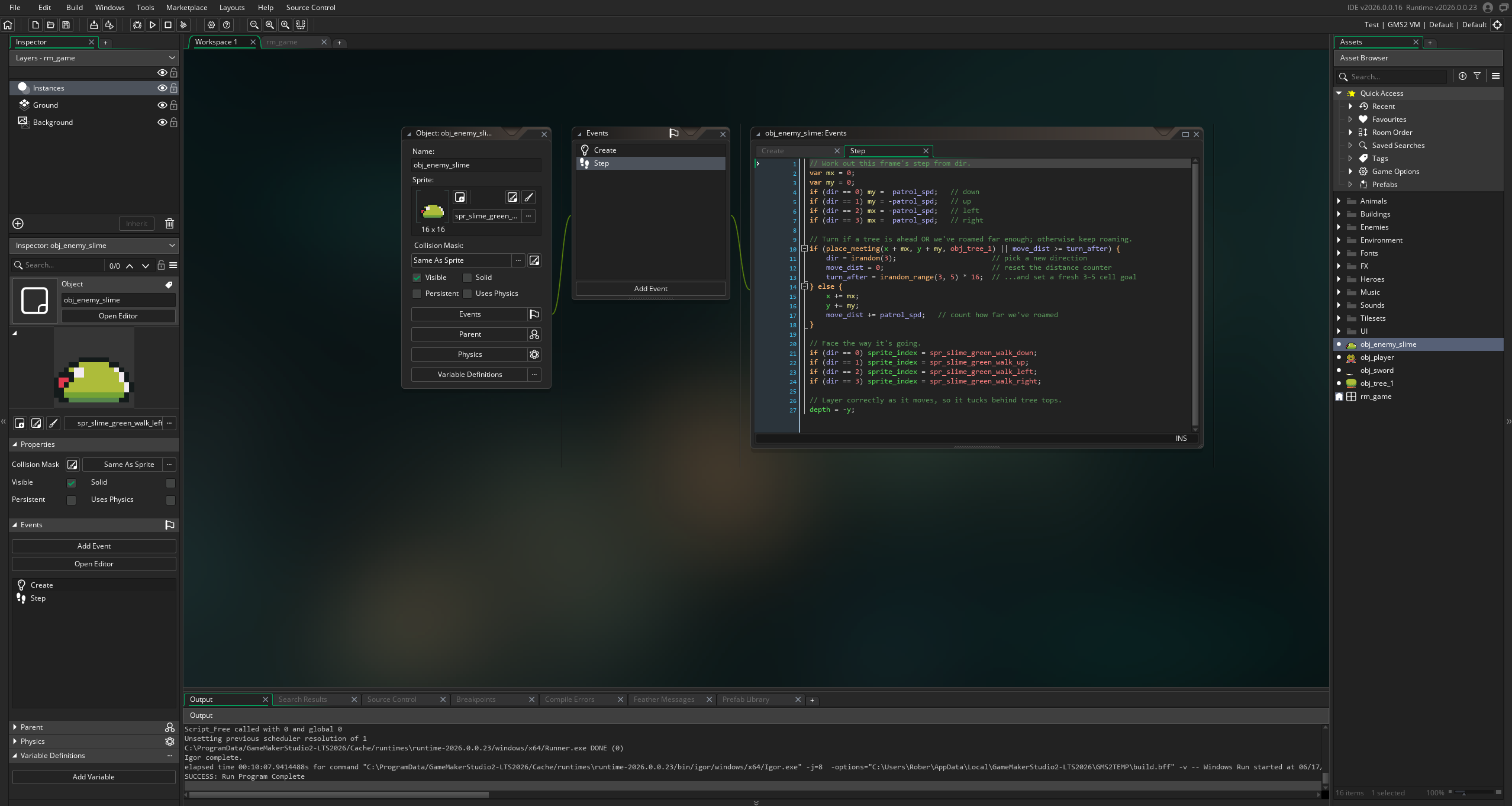Viewport: 1512px width, 806px height.
Task: Click the create executable icon
Action: pos(94,25)
